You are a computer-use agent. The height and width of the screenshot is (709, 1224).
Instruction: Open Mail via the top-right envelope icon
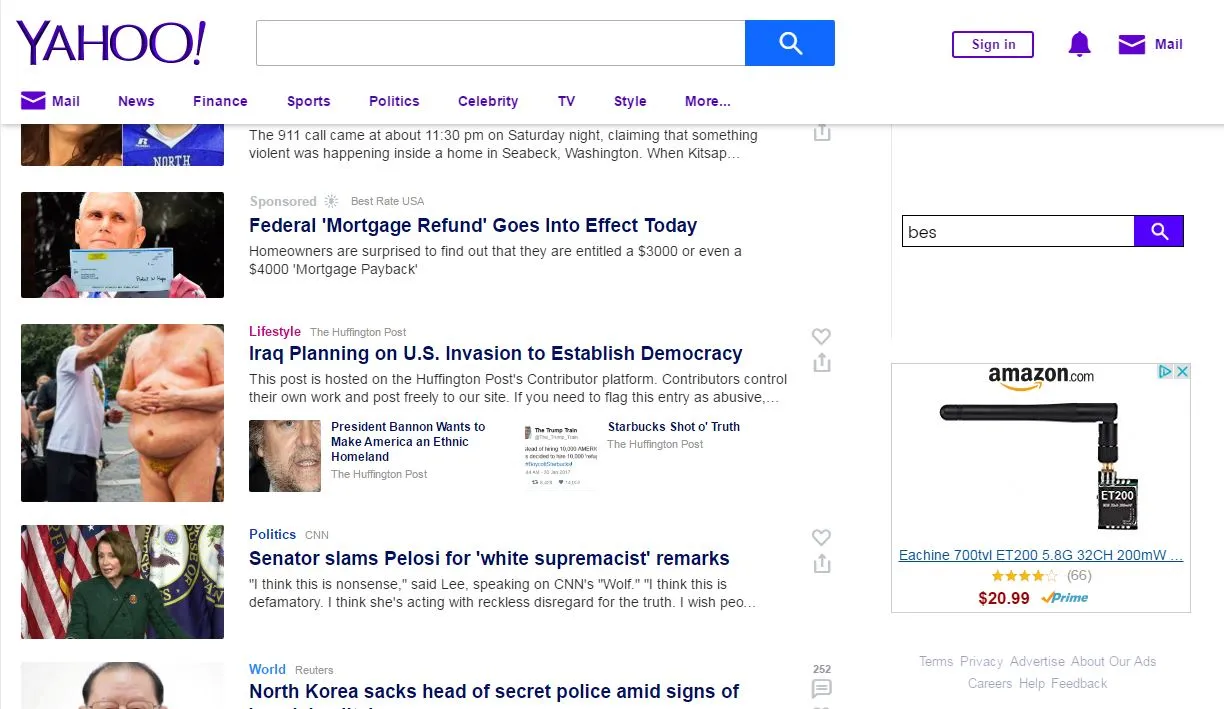[x=1131, y=44]
